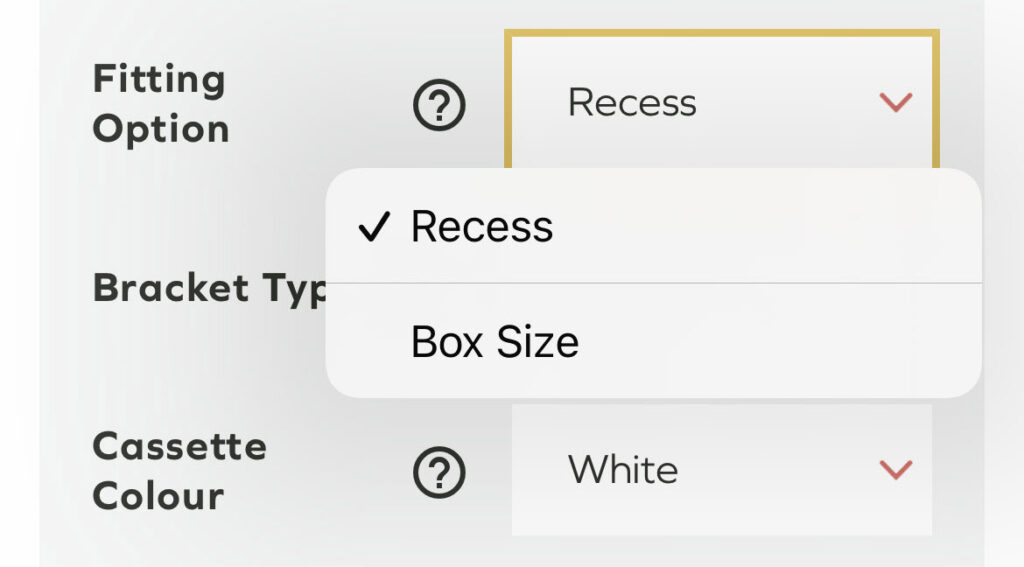Choose Box Size from the popup menu

tap(495, 343)
